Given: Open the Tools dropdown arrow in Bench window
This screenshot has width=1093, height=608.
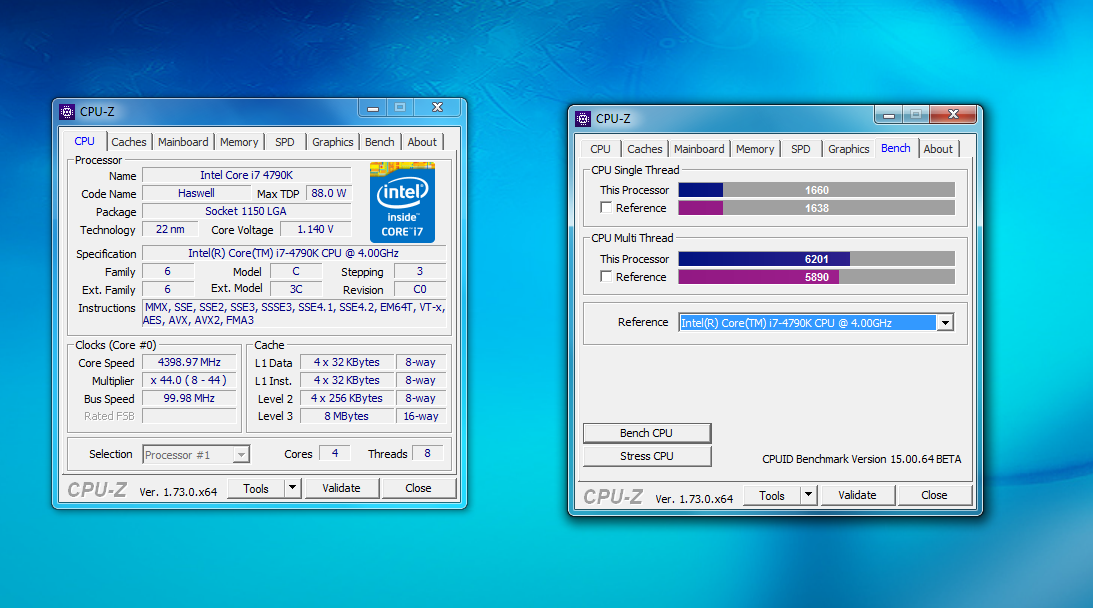Looking at the screenshot, I should point(809,495).
